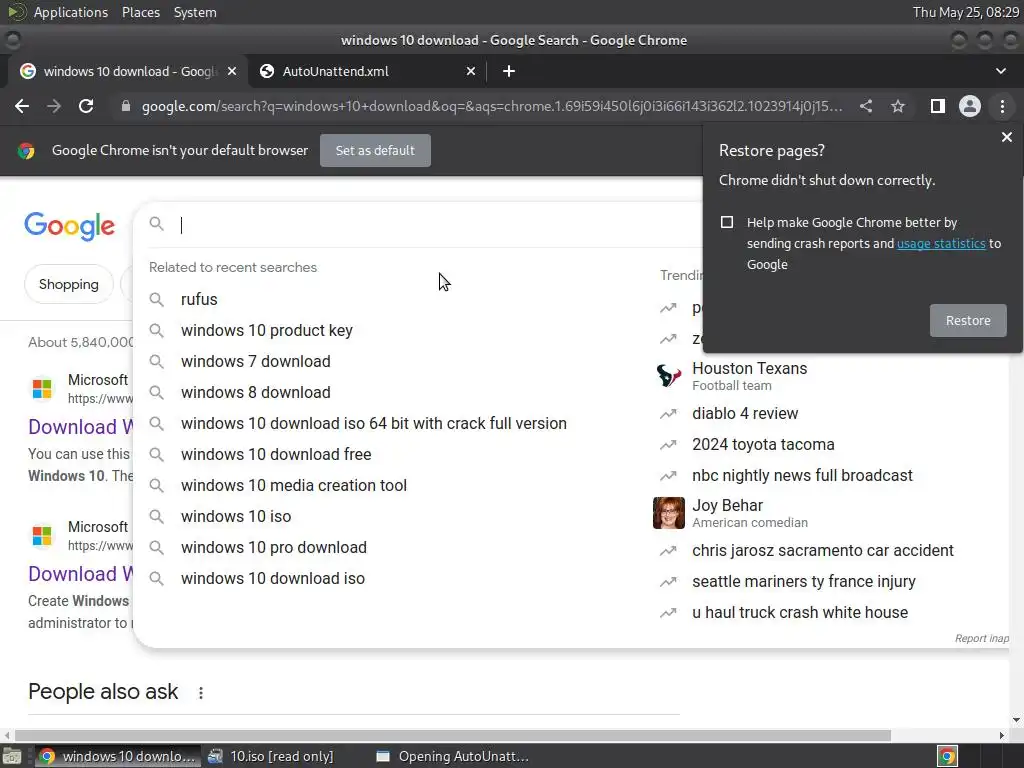The width and height of the screenshot is (1024, 768).
Task: Set Chrome as default browser
Action: pos(375,150)
